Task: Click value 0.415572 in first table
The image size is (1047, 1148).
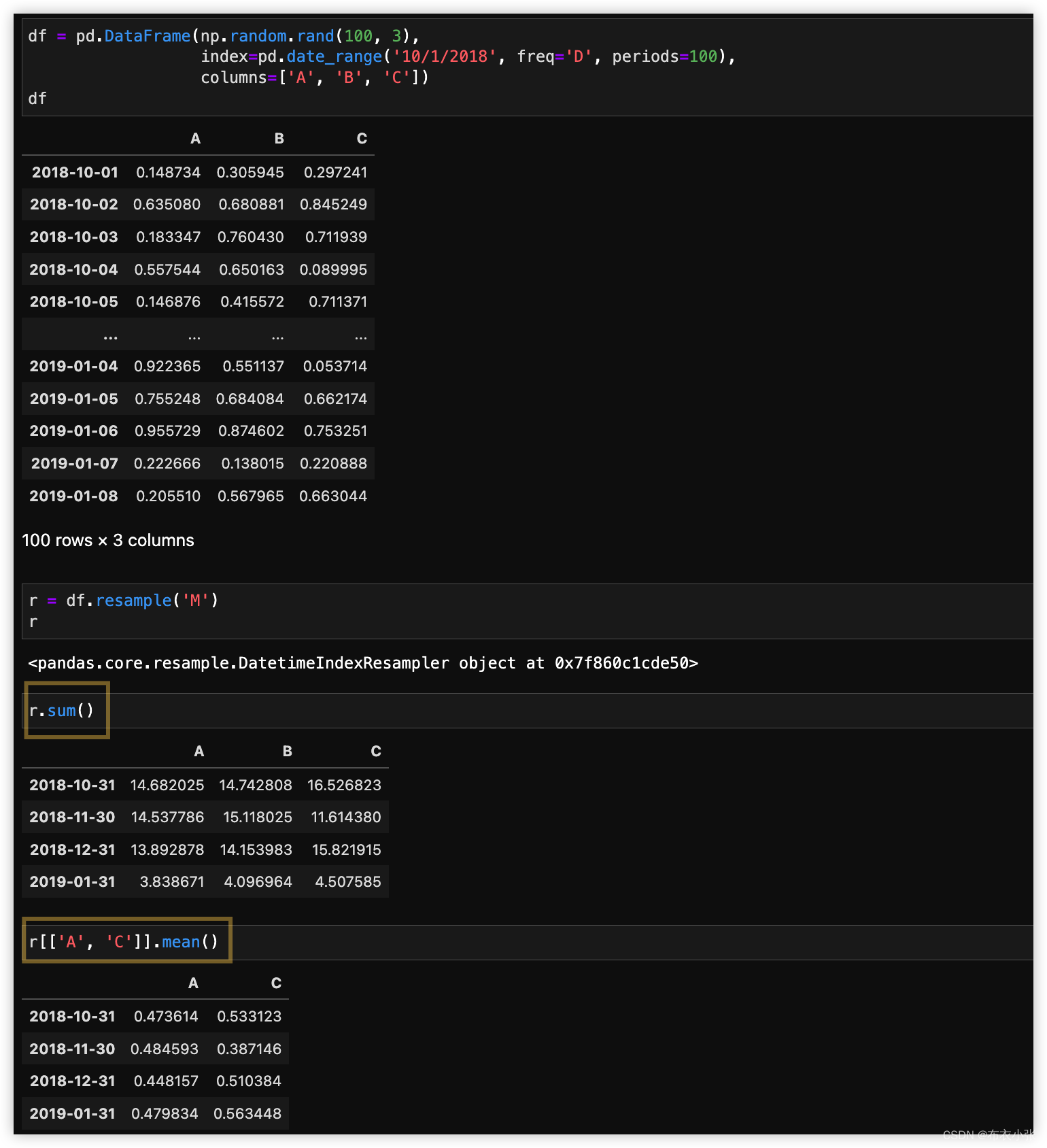Action: pos(252,302)
